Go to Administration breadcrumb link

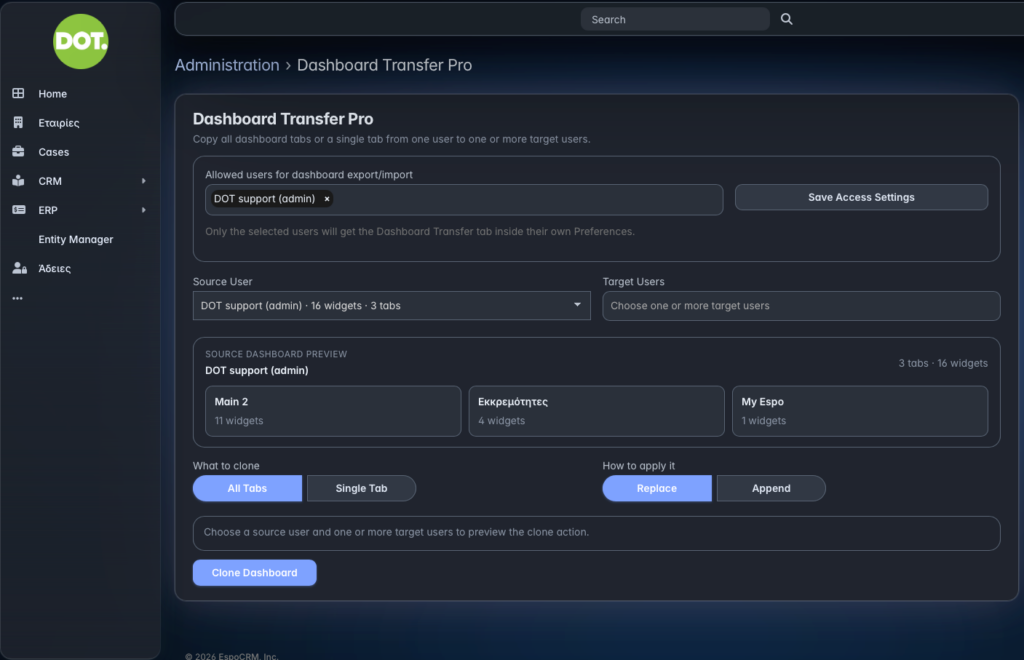click(x=227, y=65)
